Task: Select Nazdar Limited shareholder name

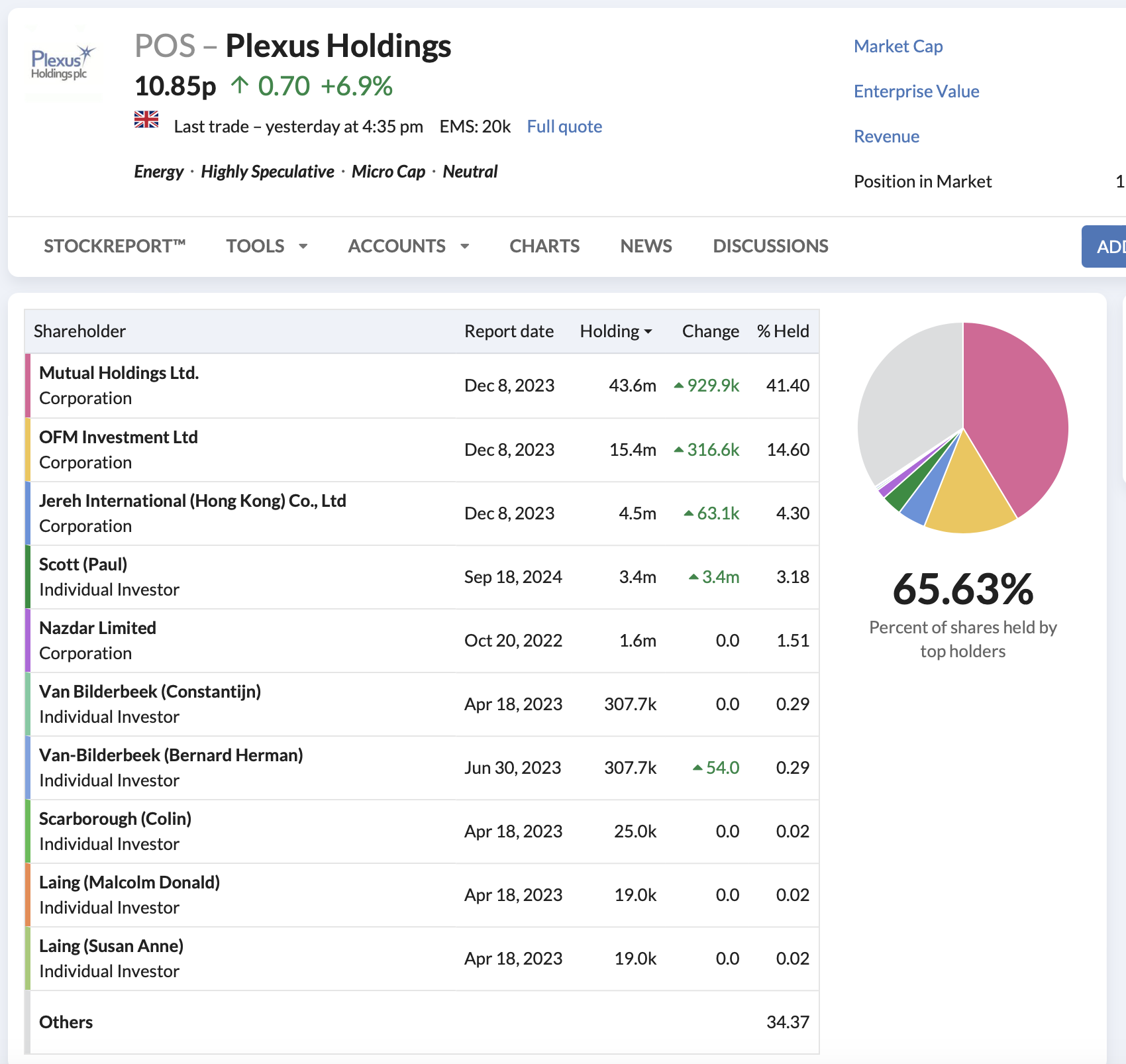Action: coord(98,628)
